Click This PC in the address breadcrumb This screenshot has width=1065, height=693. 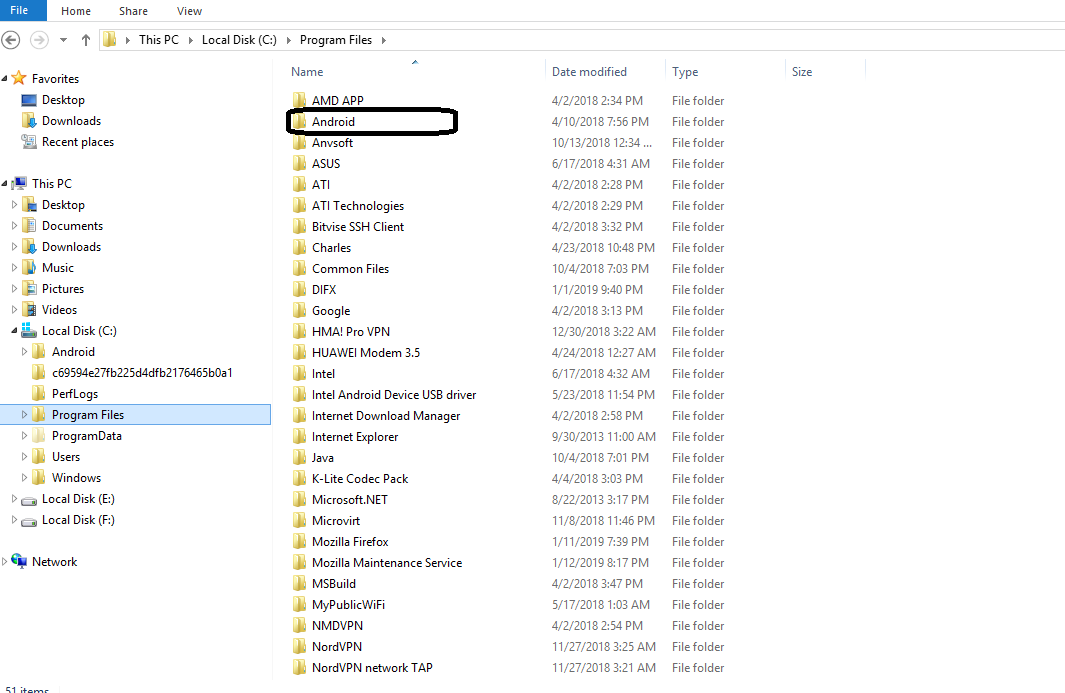click(x=158, y=40)
